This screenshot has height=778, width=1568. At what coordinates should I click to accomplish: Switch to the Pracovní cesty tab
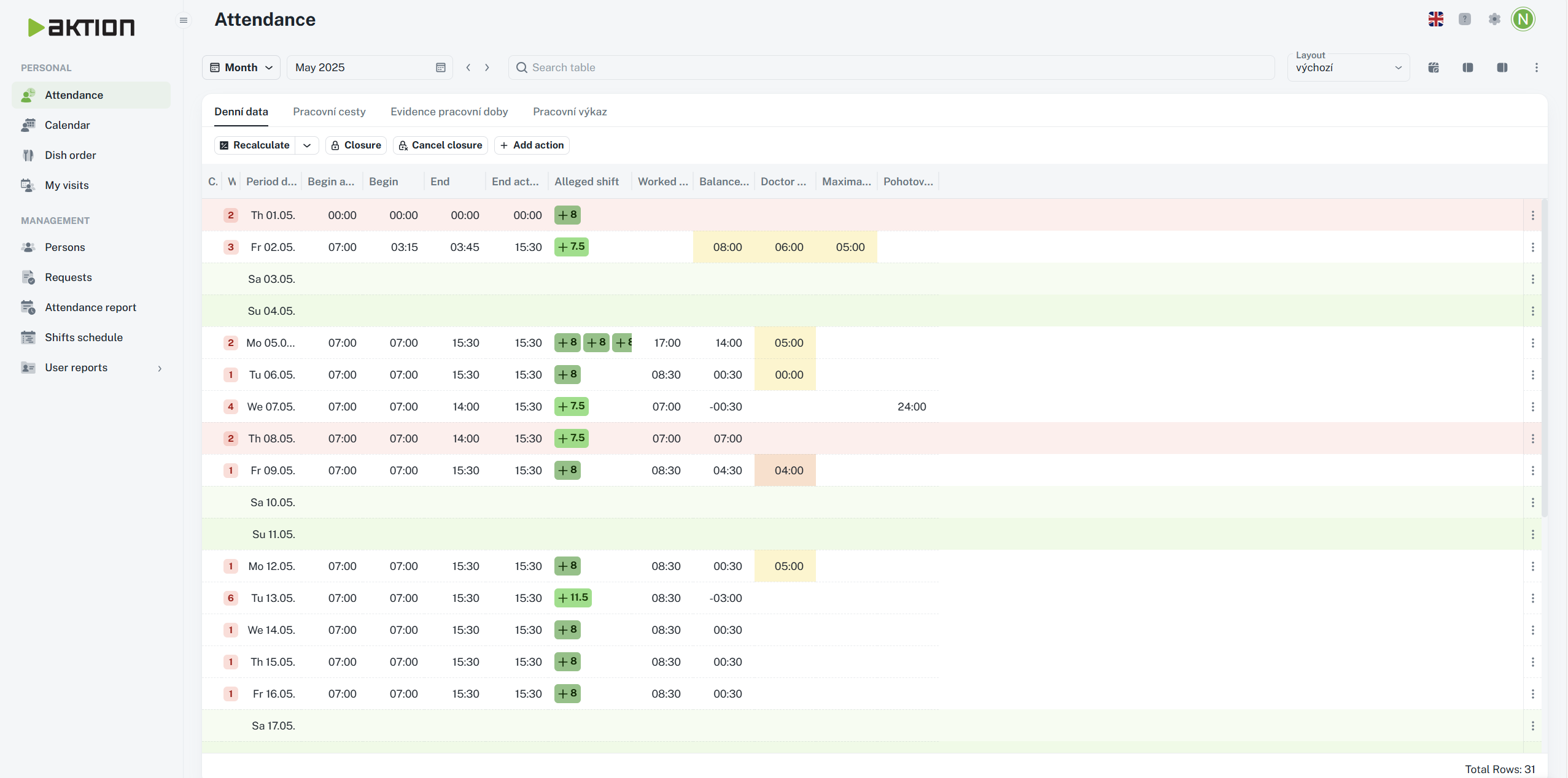[329, 112]
